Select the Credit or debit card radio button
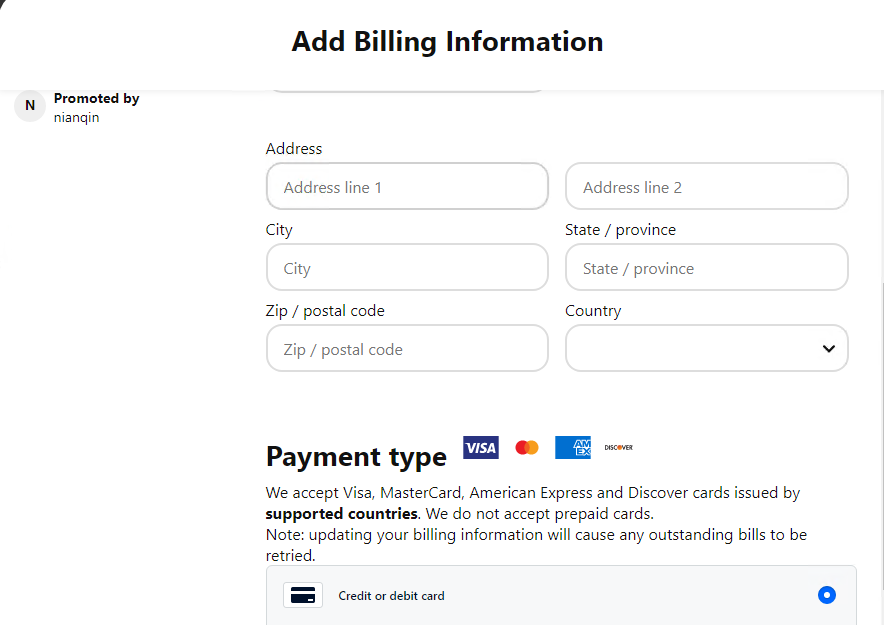Viewport: 884px width, 625px height. [826, 595]
